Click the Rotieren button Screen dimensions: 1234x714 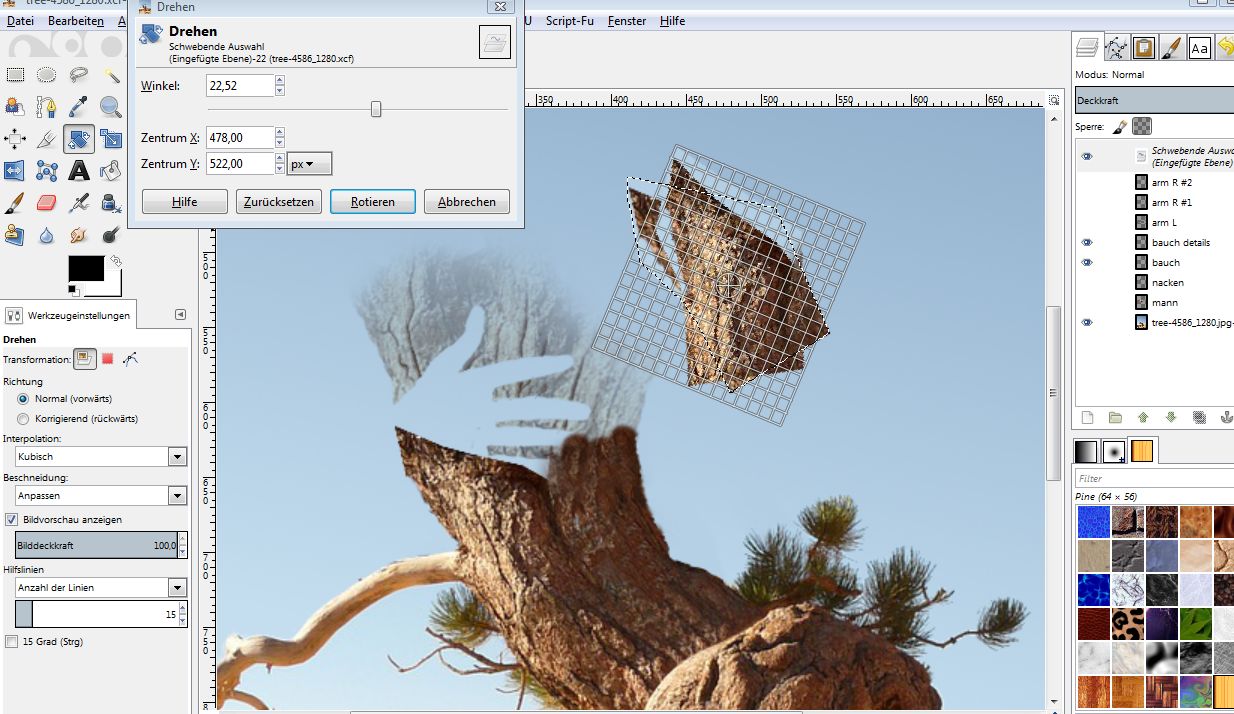point(372,202)
